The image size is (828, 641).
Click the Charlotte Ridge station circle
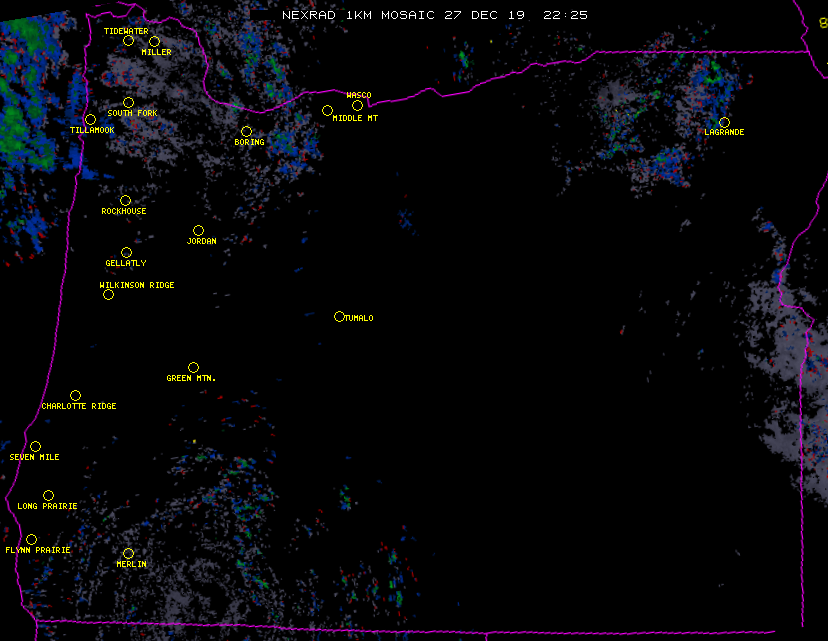[x=75, y=395]
